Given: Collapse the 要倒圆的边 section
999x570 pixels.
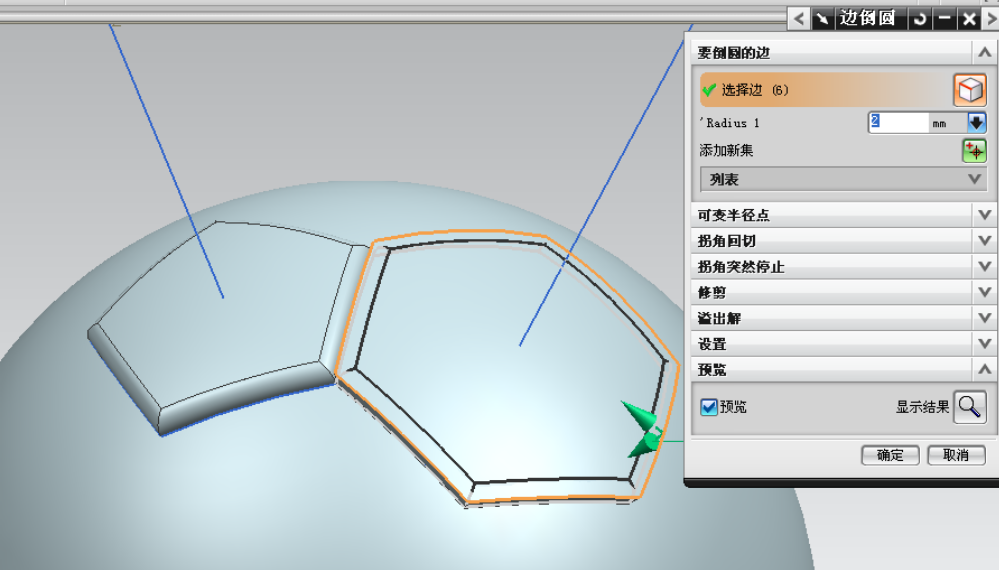Looking at the screenshot, I should coord(984,52).
